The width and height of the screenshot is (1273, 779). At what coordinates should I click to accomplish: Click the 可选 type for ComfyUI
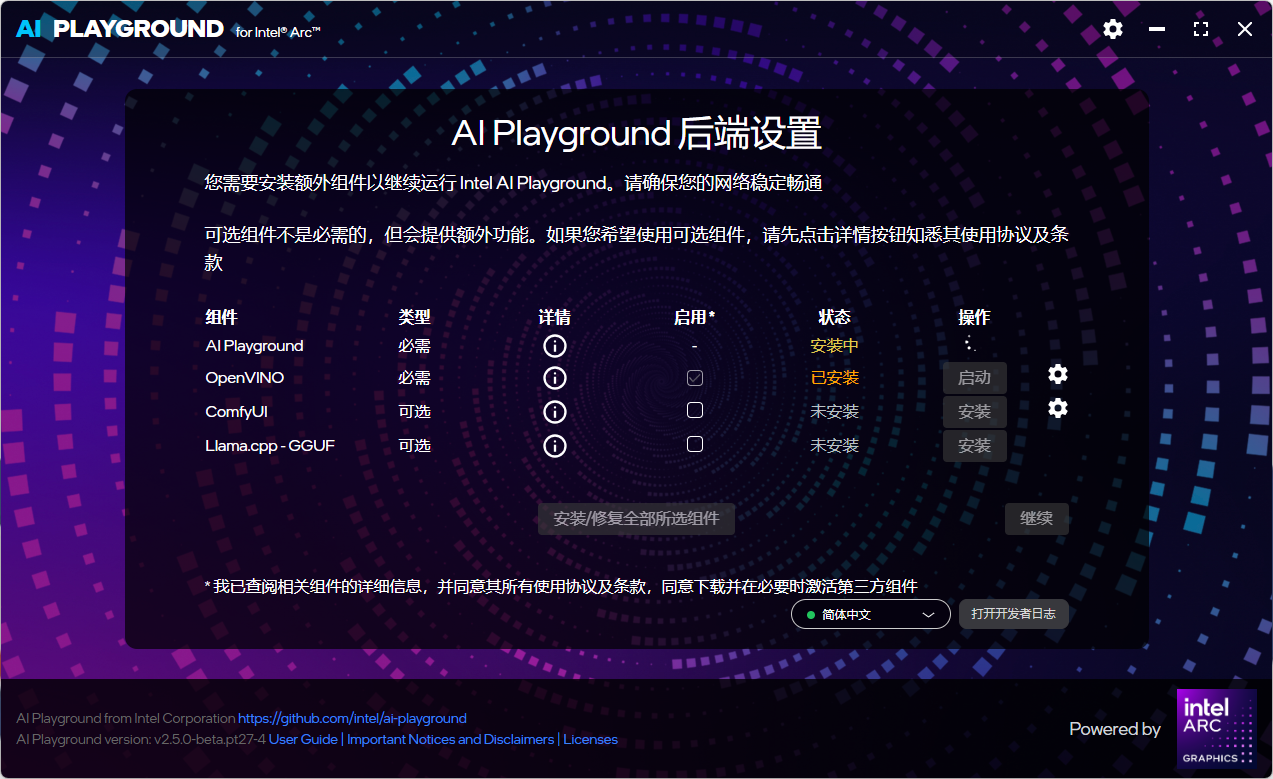click(414, 412)
